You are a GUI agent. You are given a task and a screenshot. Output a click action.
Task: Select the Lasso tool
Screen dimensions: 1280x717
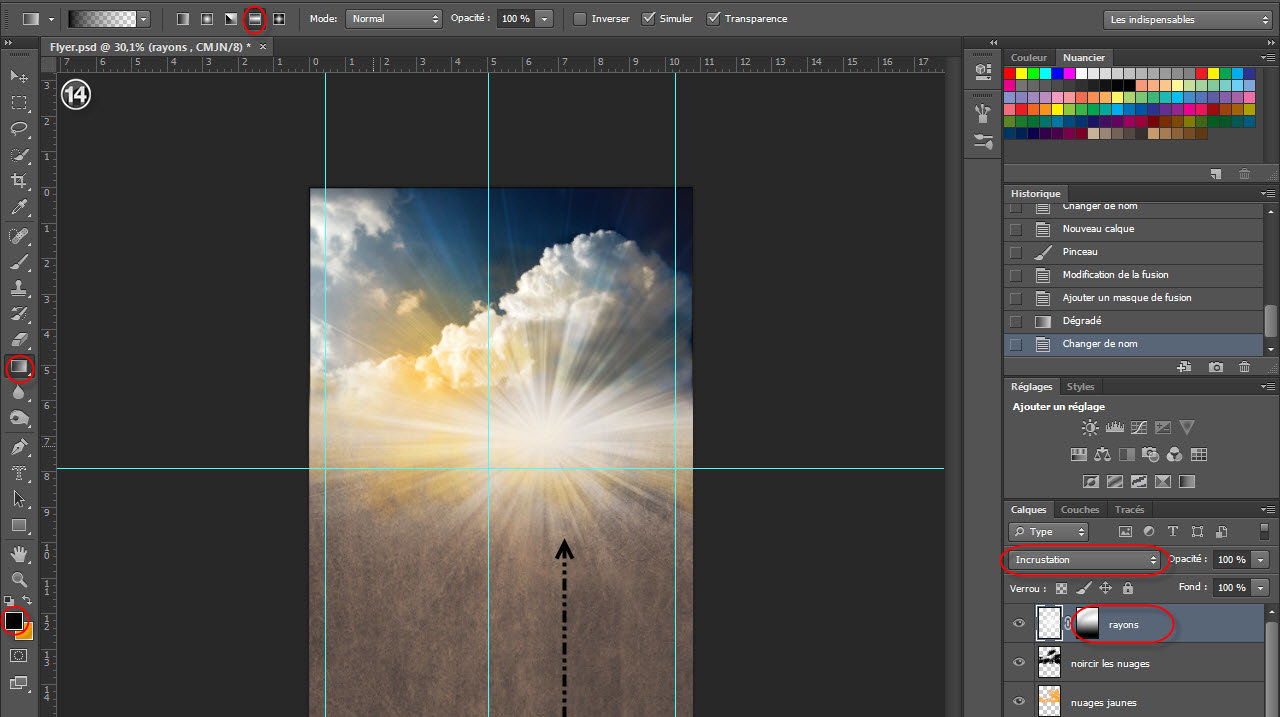pos(19,128)
